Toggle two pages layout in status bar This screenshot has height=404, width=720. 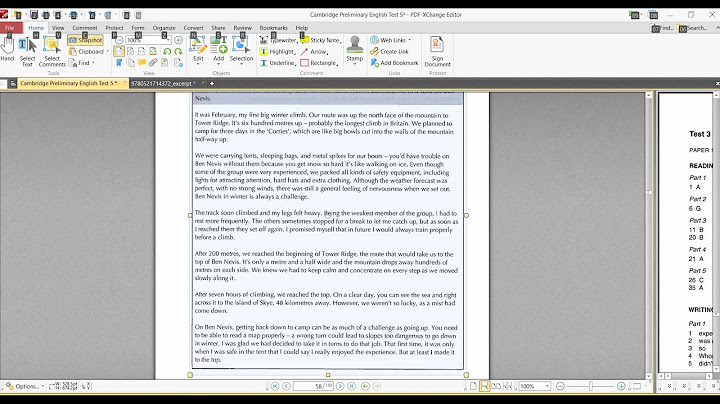click(x=496, y=387)
